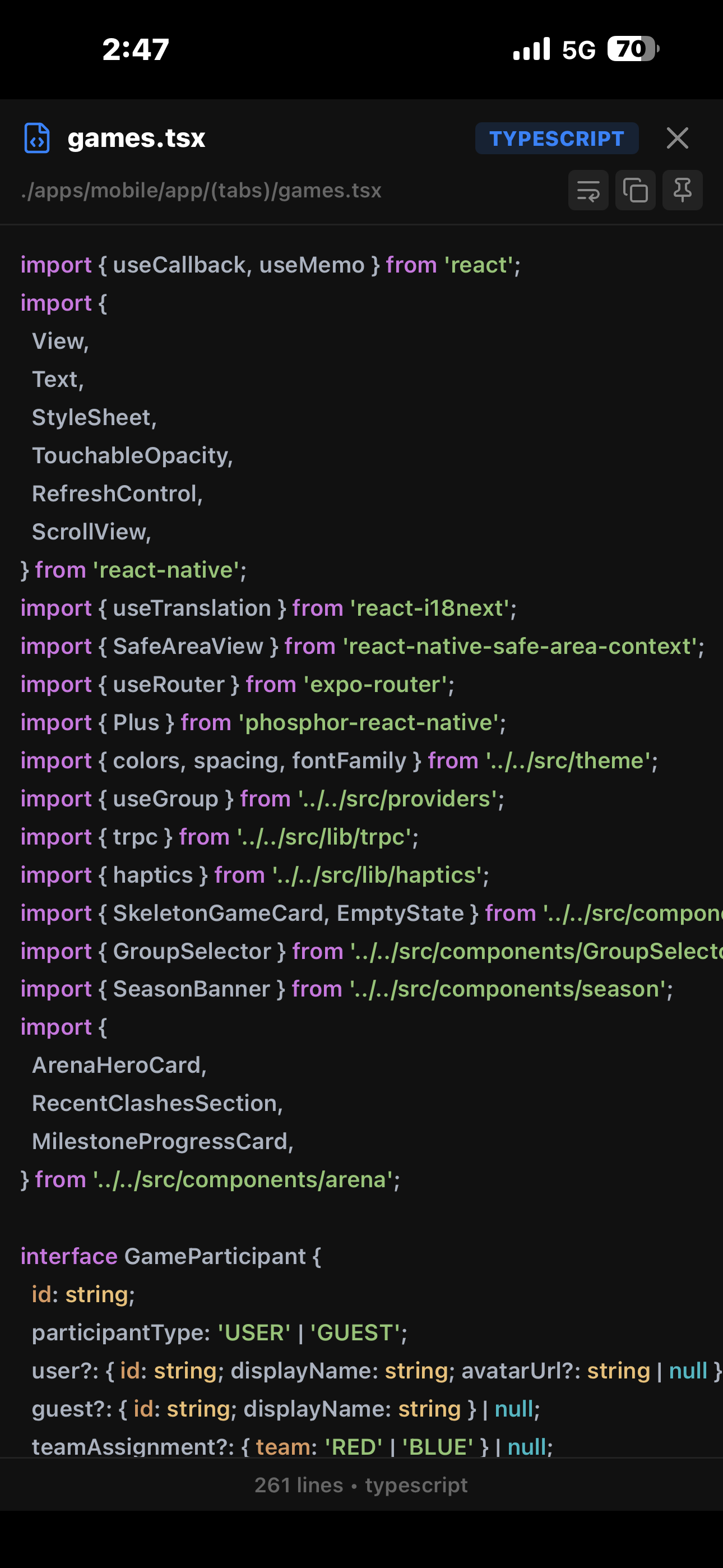This screenshot has height=1568, width=723.
Task: Tap the 'phosphor-react-native' import line
Action: coord(263,722)
